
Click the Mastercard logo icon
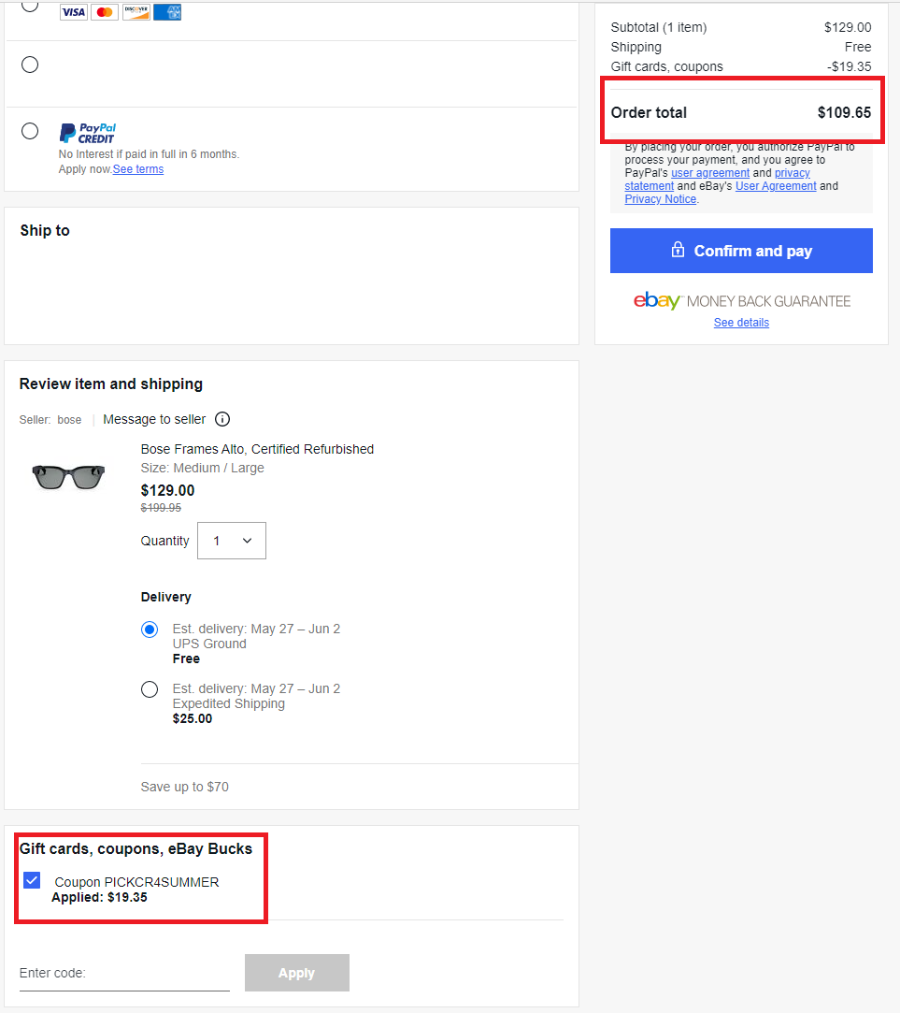pos(105,12)
